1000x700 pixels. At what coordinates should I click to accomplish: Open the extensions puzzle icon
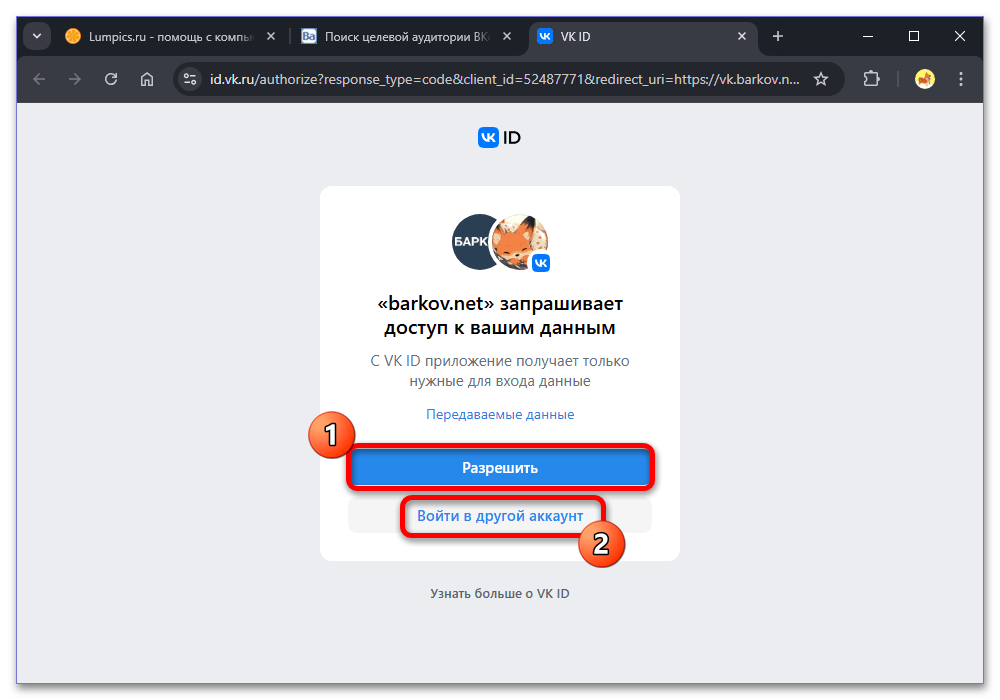click(x=871, y=79)
